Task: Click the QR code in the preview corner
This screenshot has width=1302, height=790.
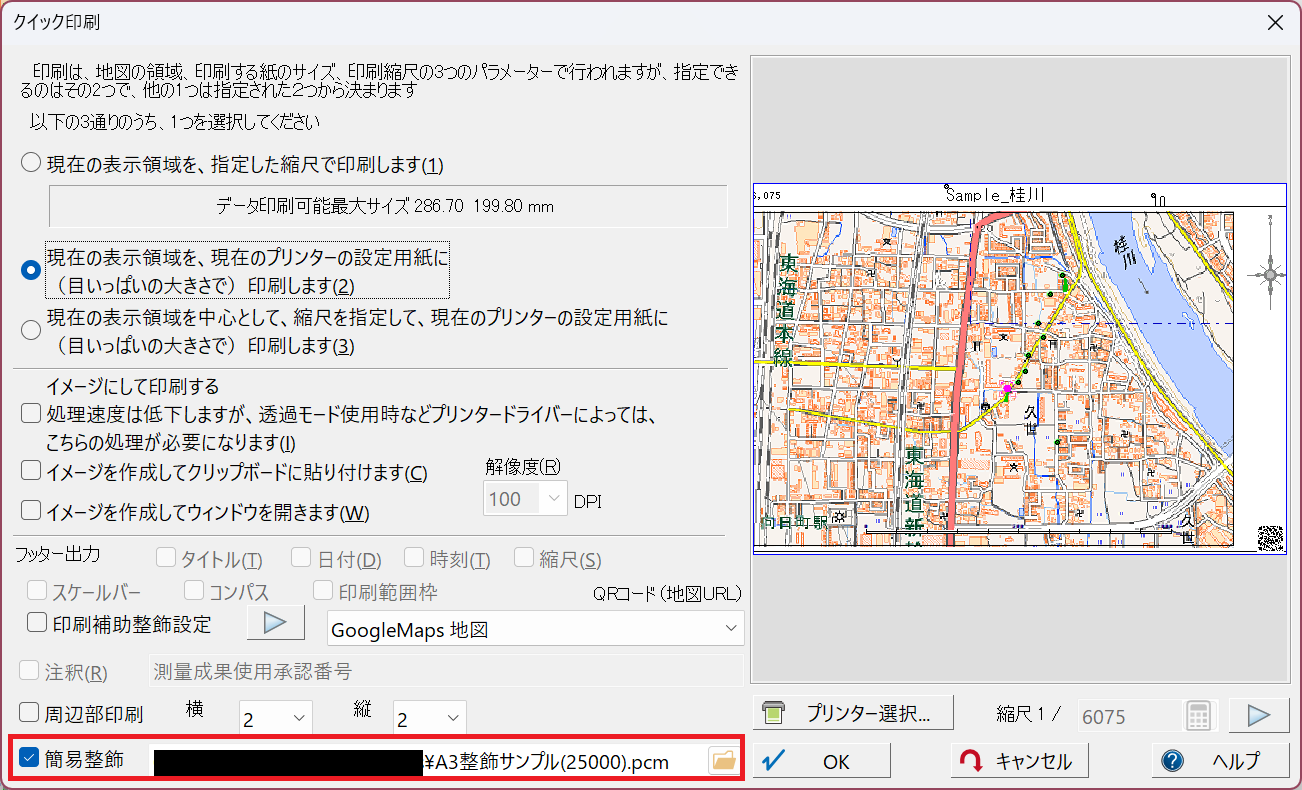Action: (1270, 537)
